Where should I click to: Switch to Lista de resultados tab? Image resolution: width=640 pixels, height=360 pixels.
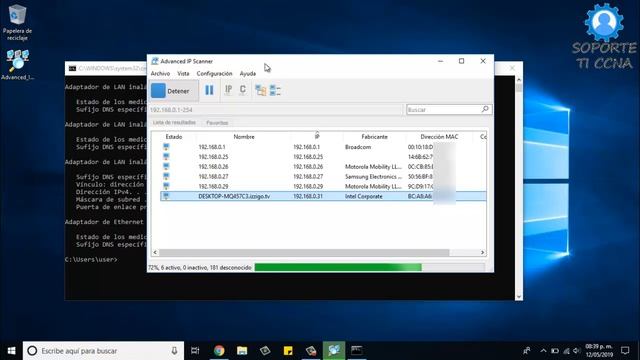pyautogui.click(x=174, y=122)
